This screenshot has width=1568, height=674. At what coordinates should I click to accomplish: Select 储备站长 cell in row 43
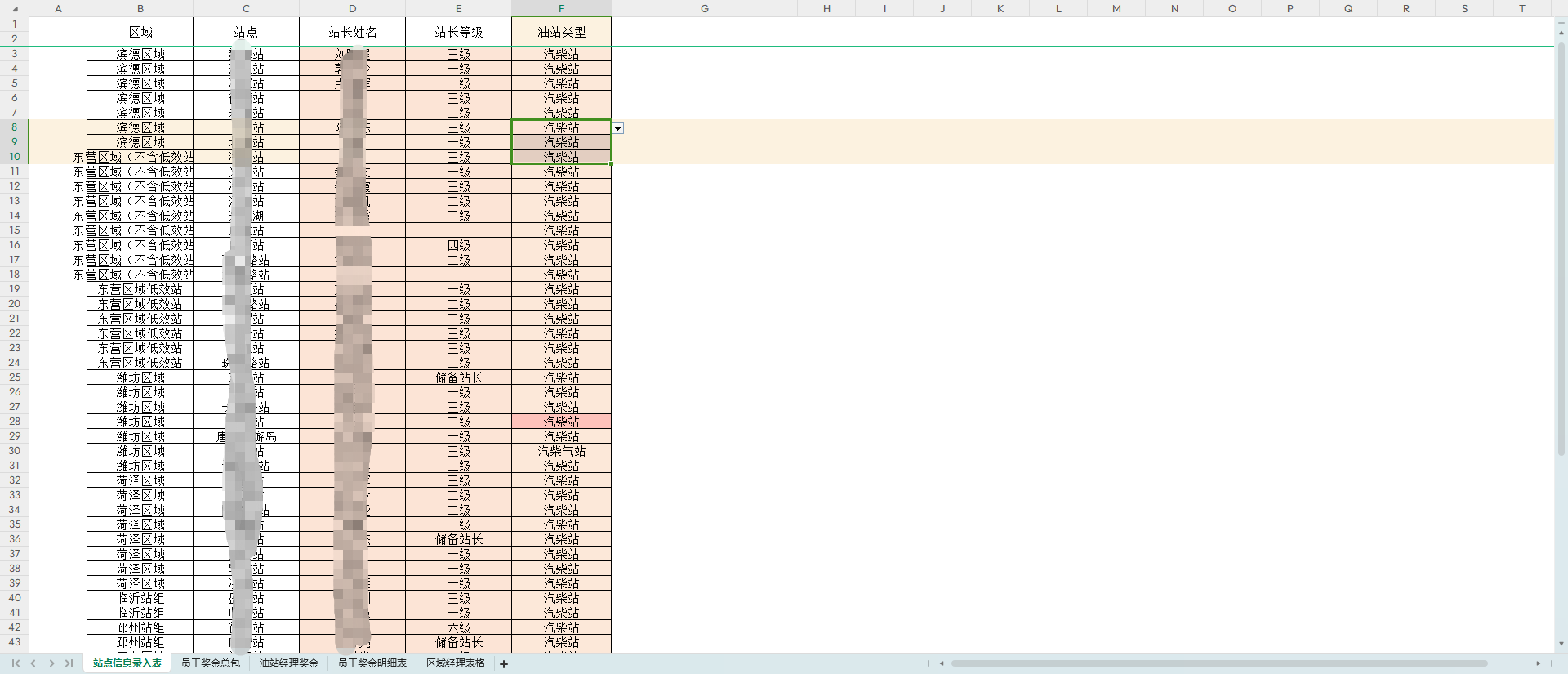pyautogui.click(x=458, y=642)
